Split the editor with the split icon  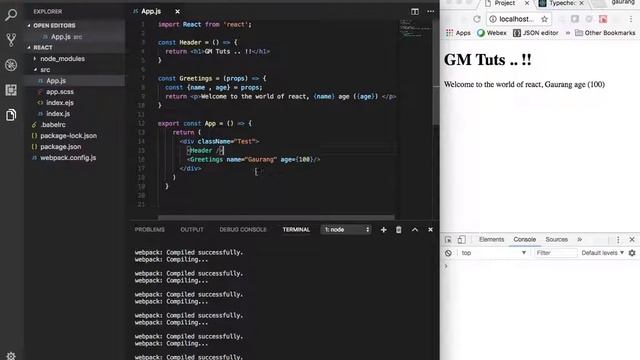(415, 11)
